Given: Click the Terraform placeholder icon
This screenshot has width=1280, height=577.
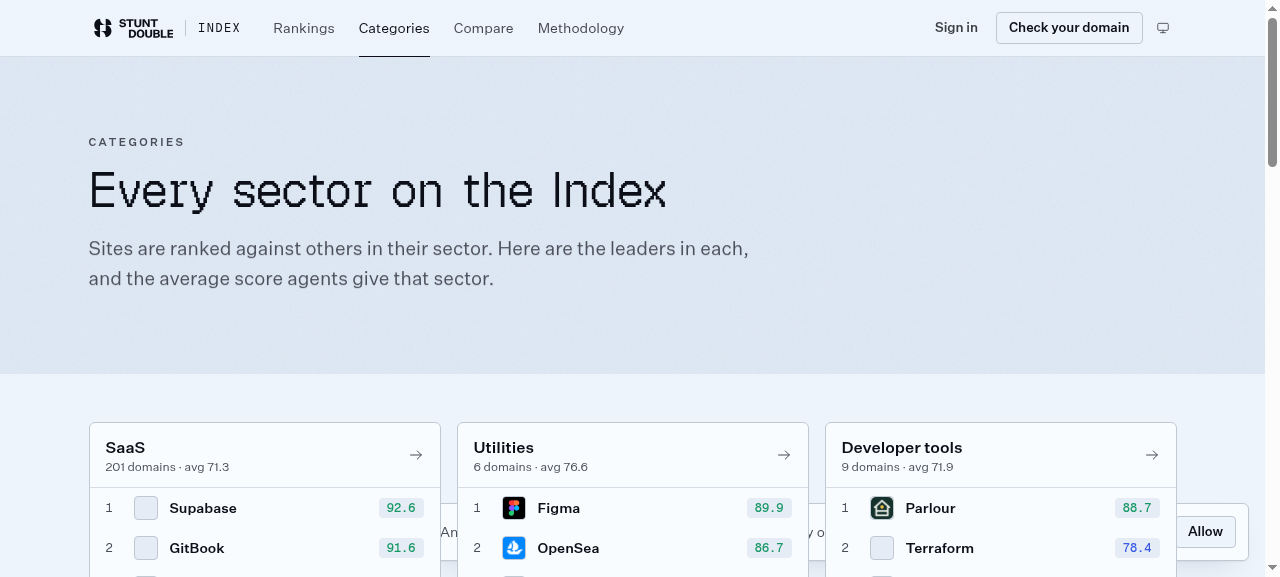Looking at the screenshot, I should coord(882,548).
